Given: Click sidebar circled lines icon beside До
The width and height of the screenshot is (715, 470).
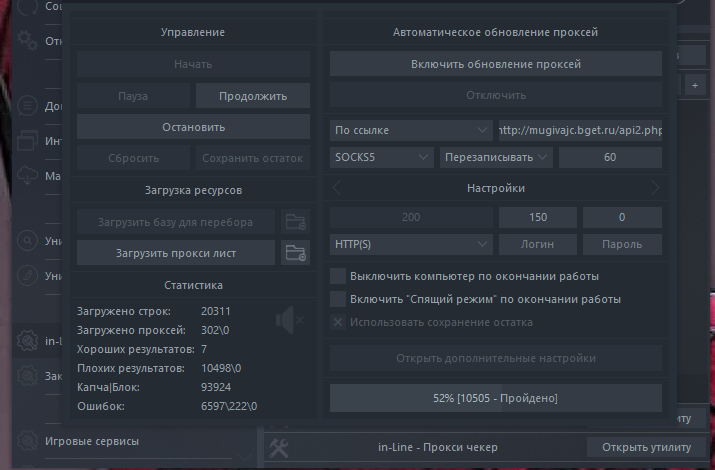Looking at the screenshot, I should (x=27, y=106).
